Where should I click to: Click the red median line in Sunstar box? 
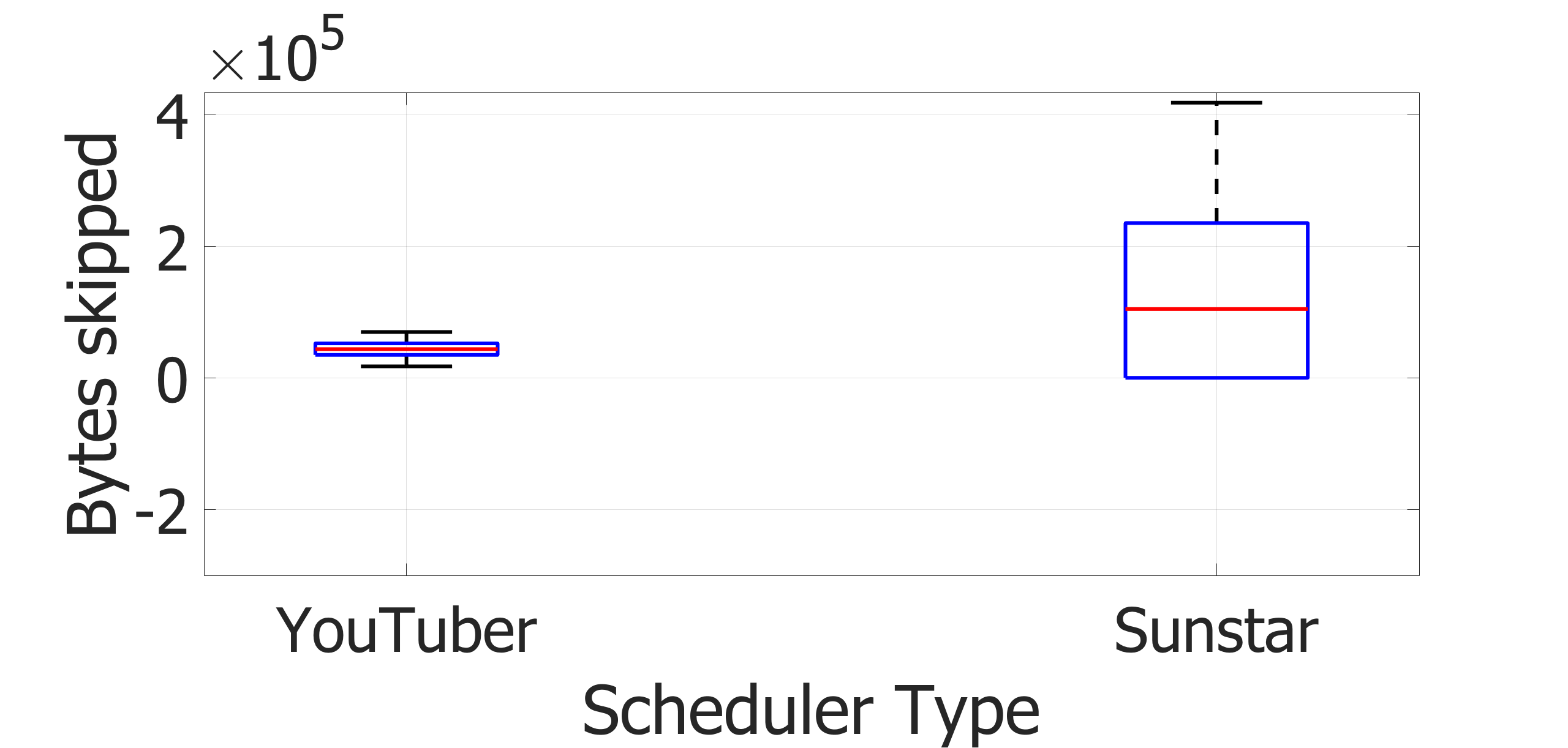1216,309
